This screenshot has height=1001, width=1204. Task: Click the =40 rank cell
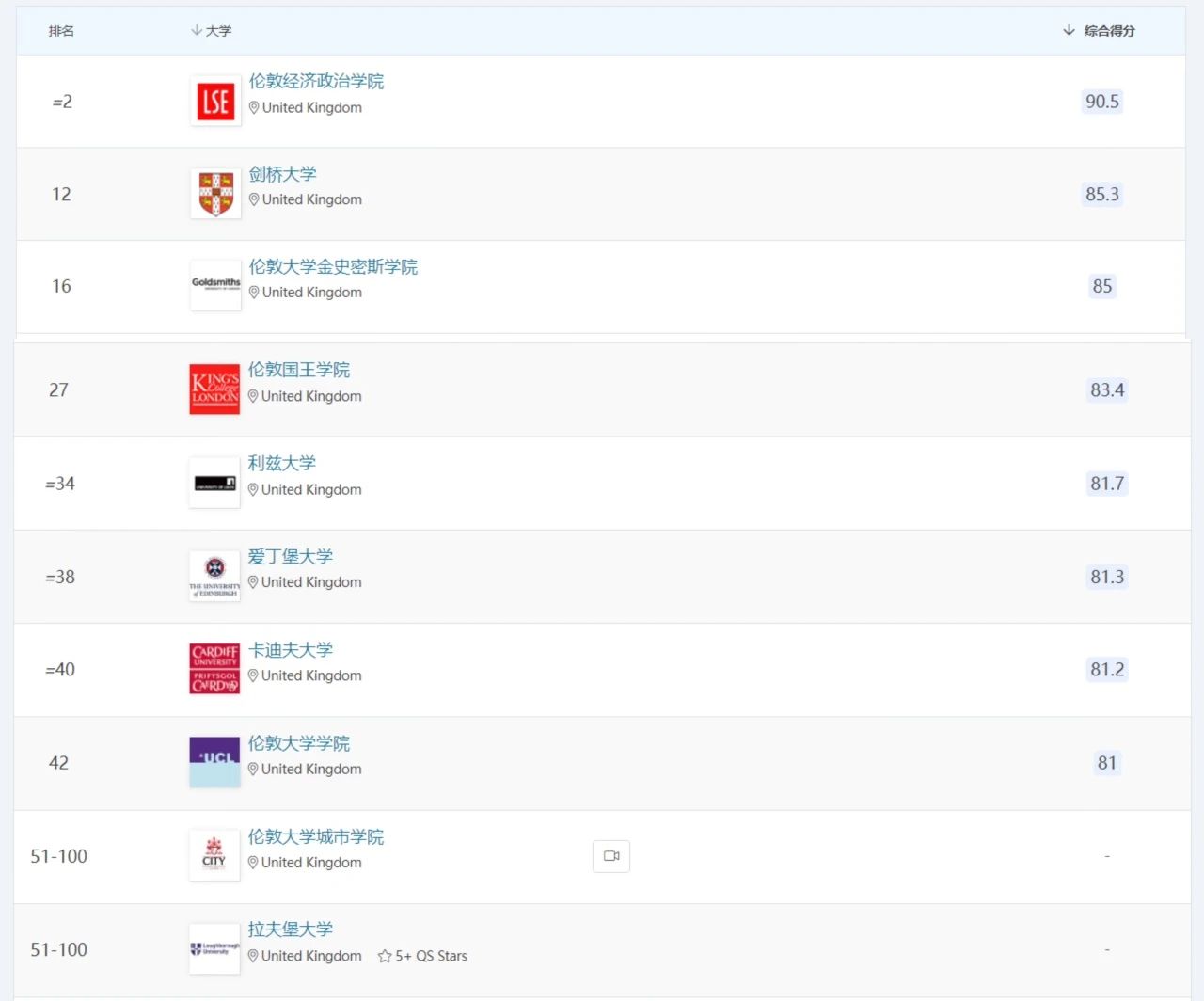pos(60,669)
